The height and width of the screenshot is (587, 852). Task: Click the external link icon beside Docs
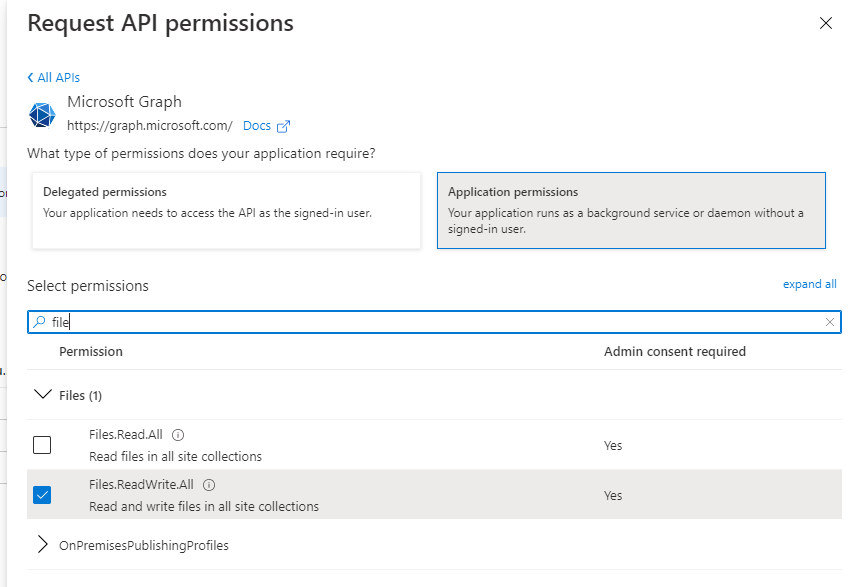pos(283,127)
